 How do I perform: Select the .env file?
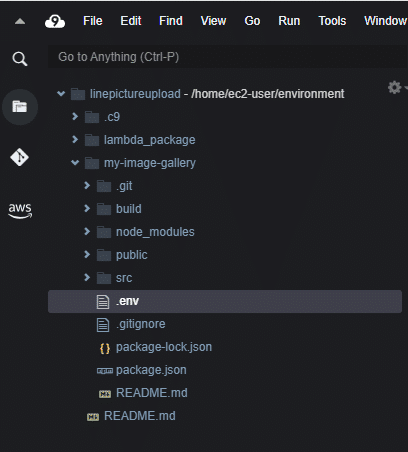225,301
